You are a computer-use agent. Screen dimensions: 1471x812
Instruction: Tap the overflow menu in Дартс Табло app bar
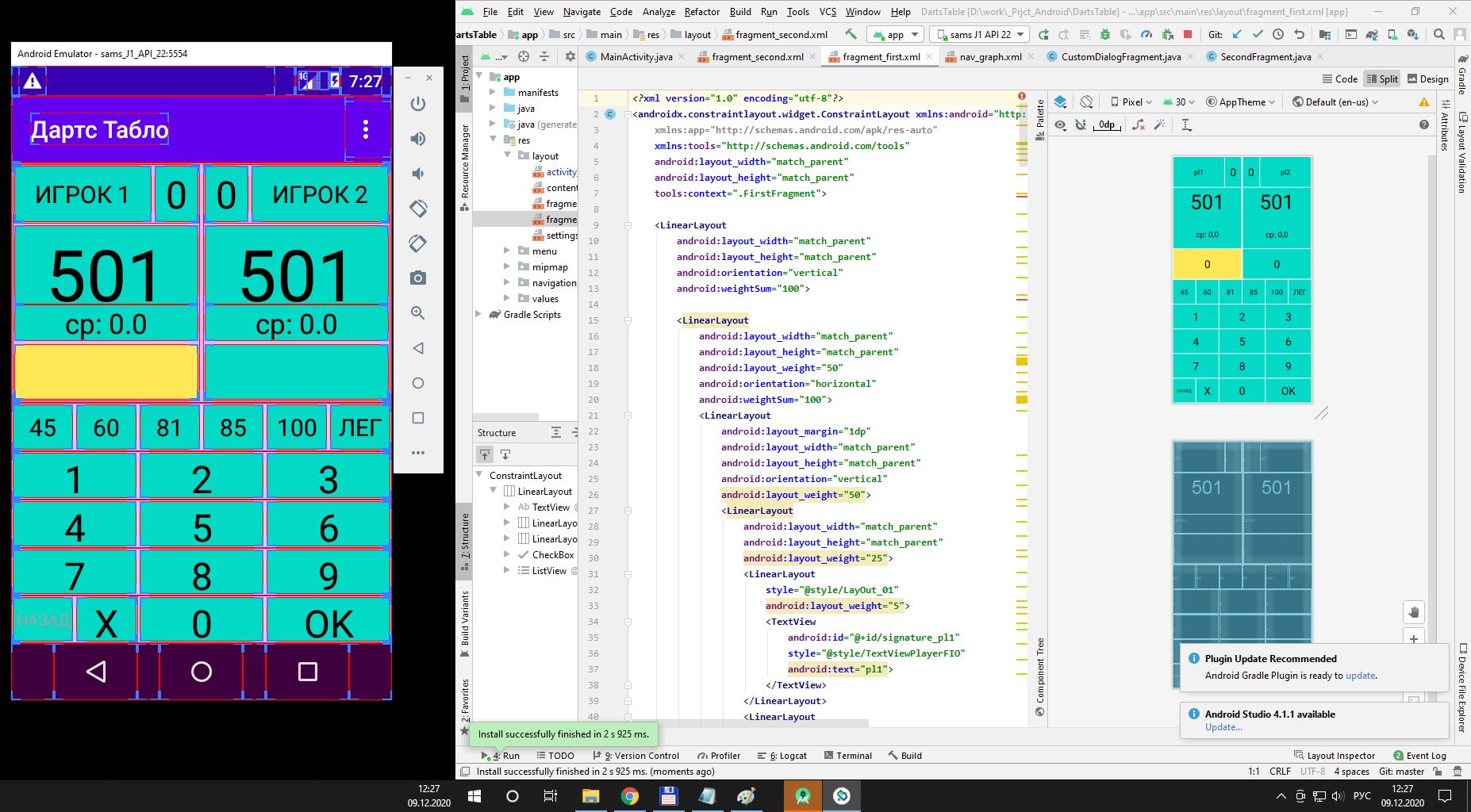tap(366, 129)
